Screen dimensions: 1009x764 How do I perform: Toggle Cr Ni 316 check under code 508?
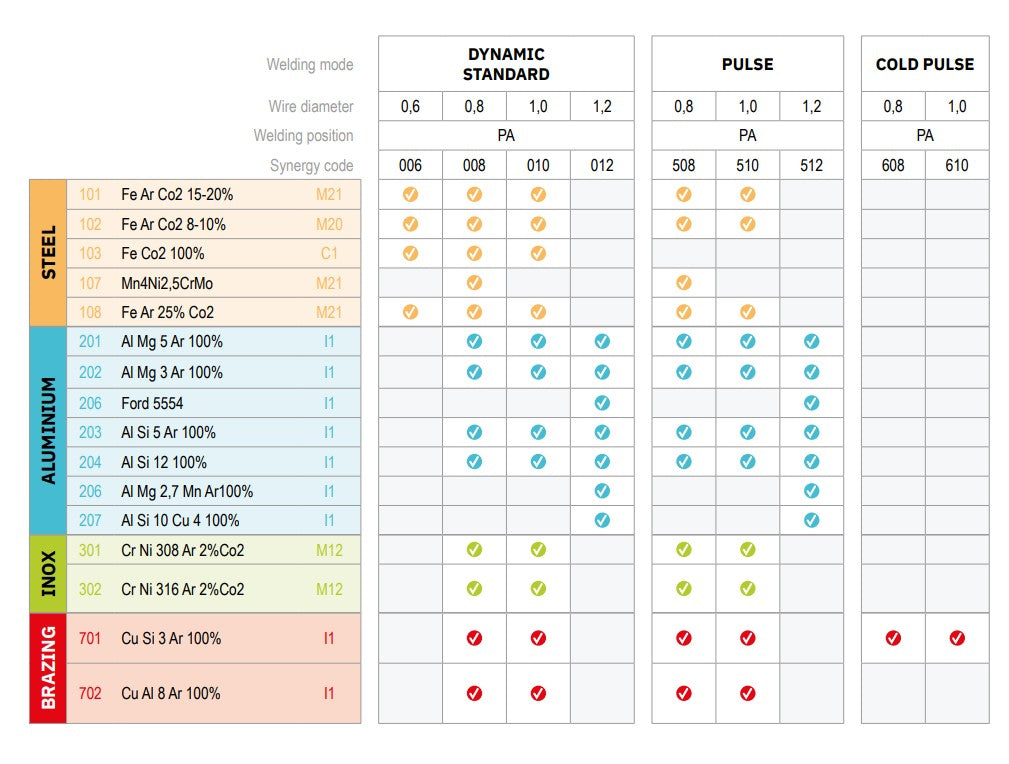(x=683, y=589)
